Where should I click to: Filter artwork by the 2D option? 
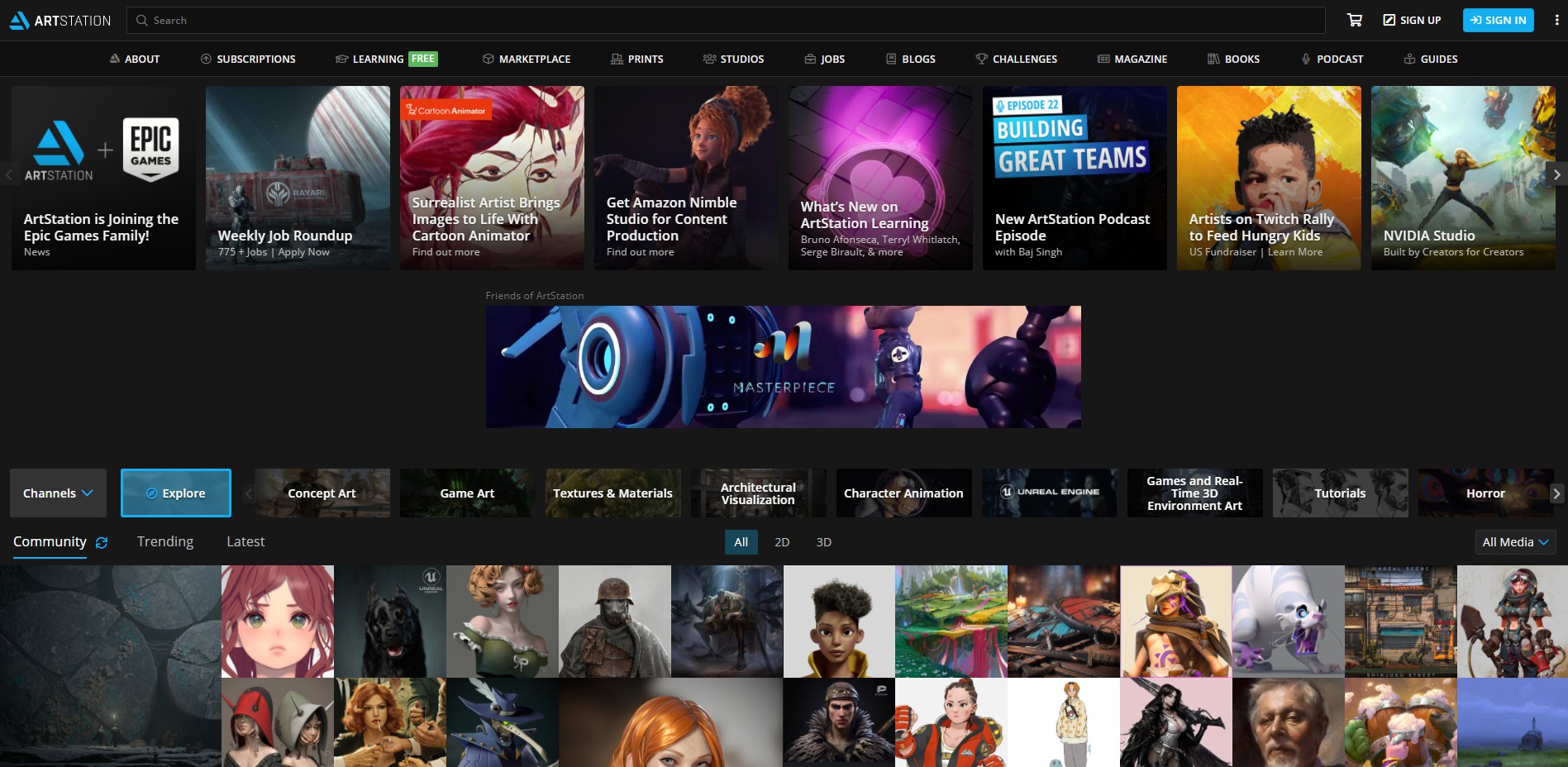(781, 542)
